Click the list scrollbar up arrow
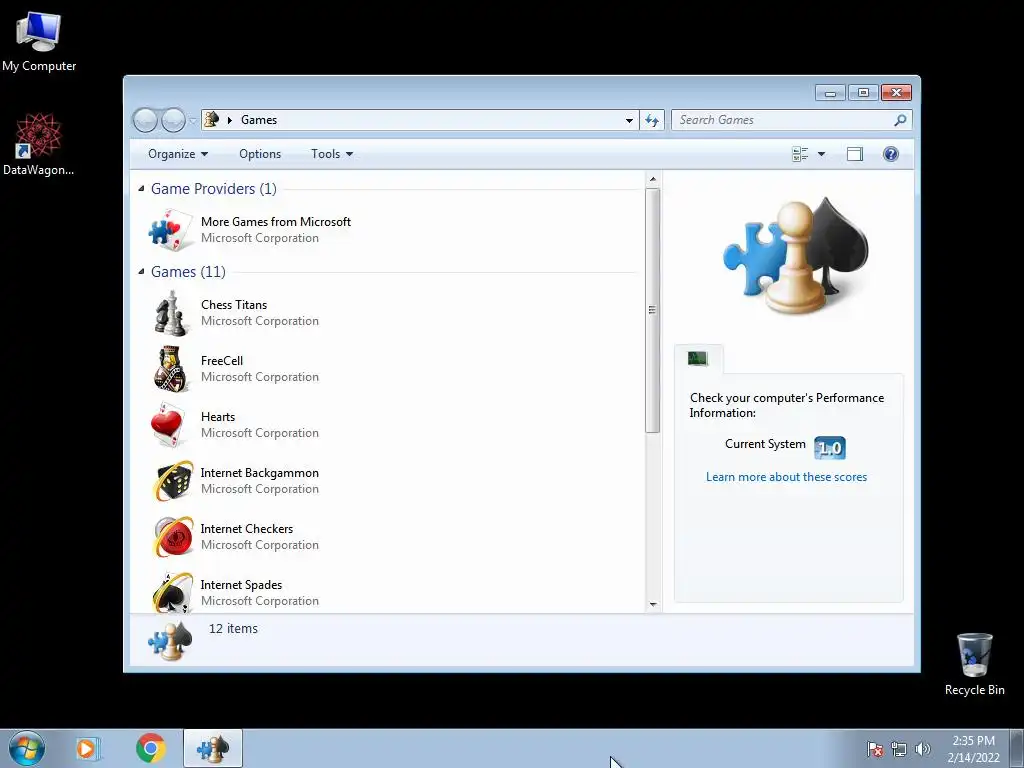The height and width of the screenshot is (768, 1024). pyautogui.click(x=652, y=179)
